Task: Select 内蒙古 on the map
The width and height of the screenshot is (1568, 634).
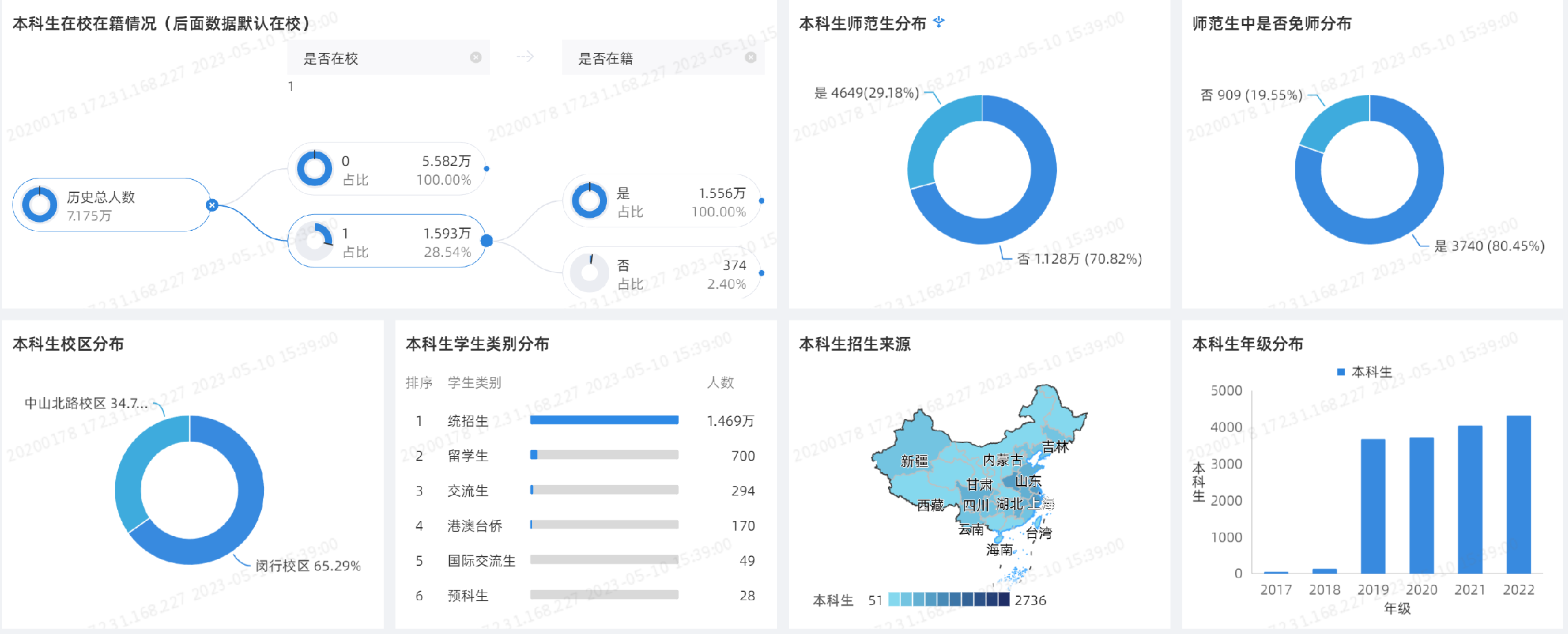Action: 1002,460
